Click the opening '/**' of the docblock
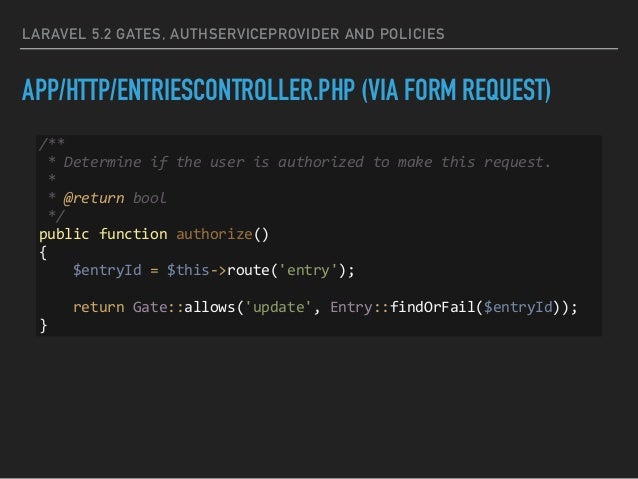 pos(52,143)
